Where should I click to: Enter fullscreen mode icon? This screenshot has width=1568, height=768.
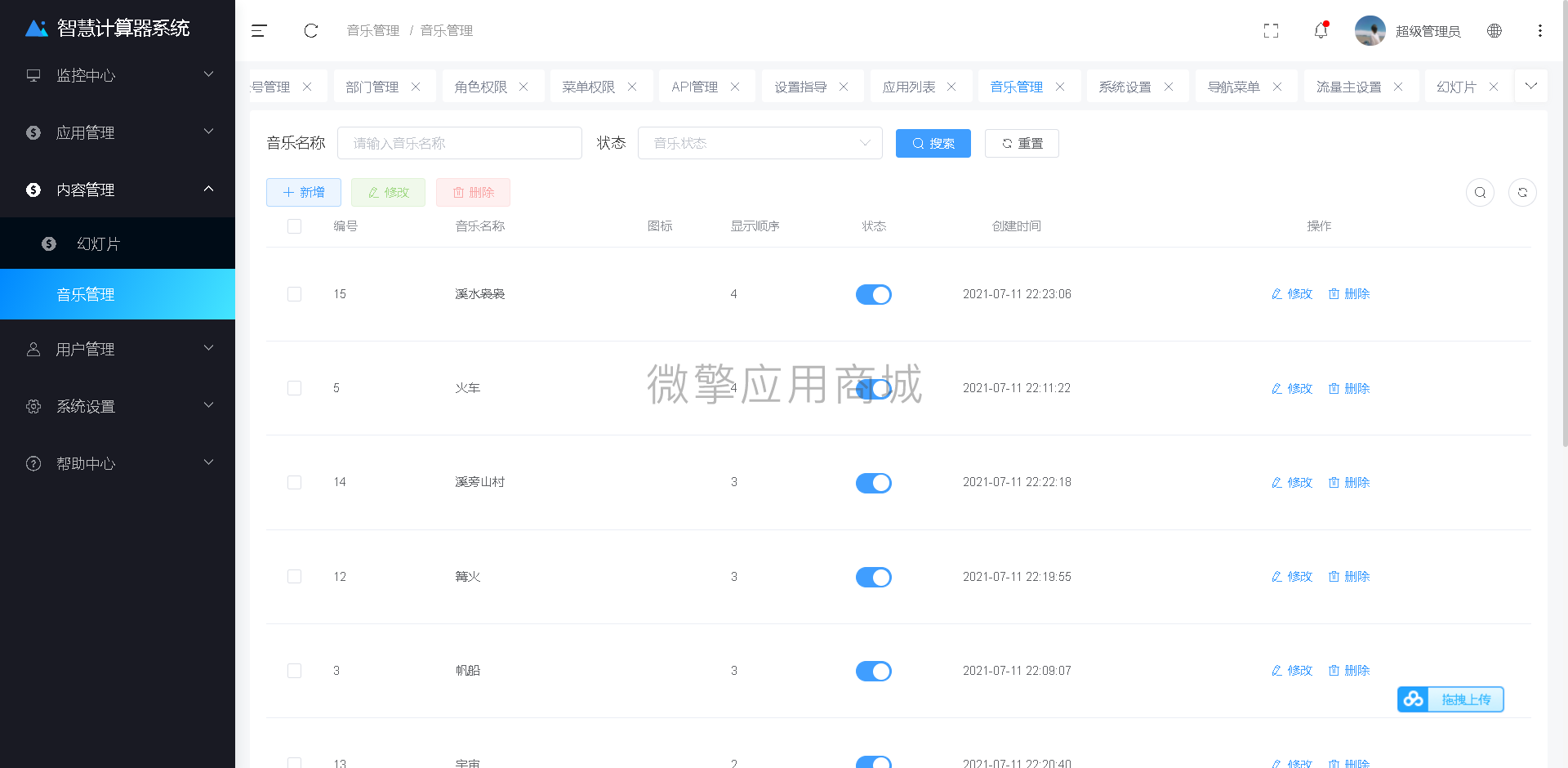coord(1271,31)
